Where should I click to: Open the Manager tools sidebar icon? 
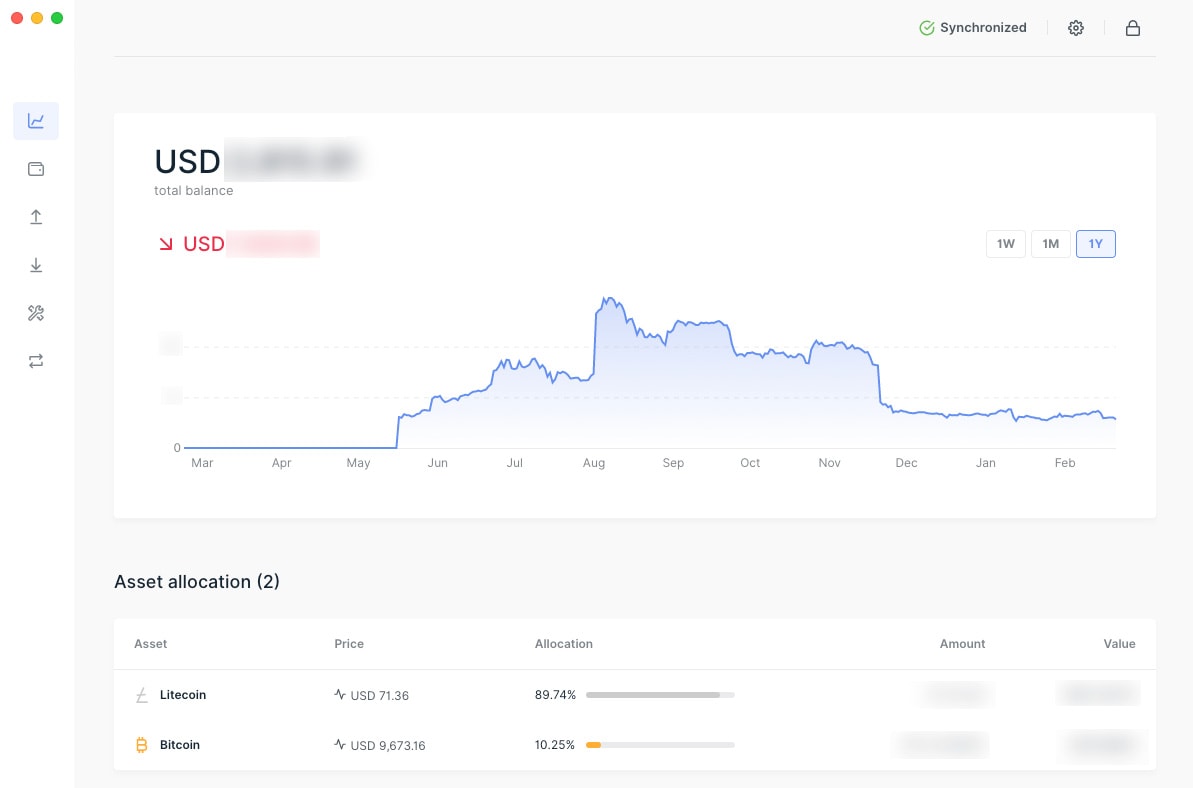pos(36,313)
